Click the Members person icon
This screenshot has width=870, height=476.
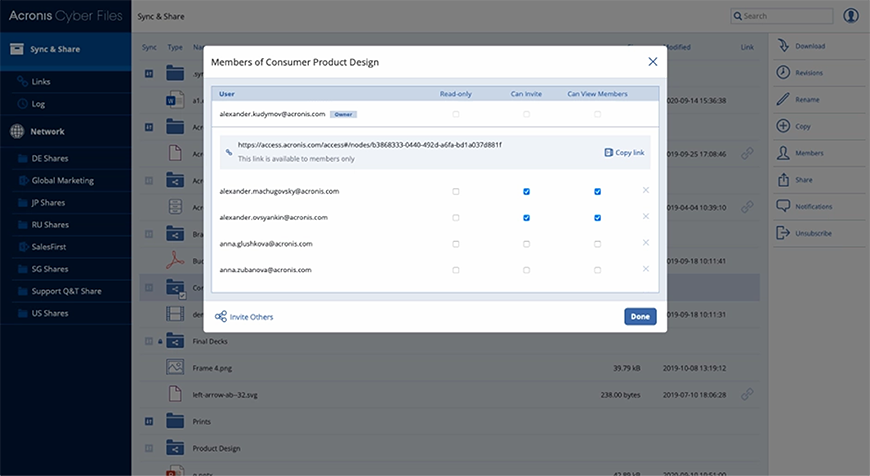click(783, 153)
